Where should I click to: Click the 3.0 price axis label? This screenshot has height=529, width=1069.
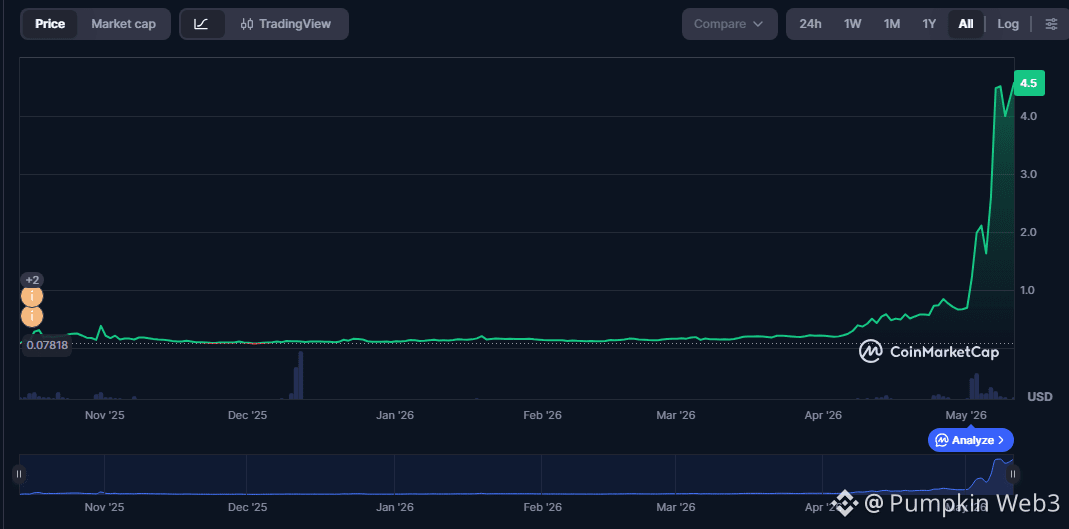(1029, 175)
